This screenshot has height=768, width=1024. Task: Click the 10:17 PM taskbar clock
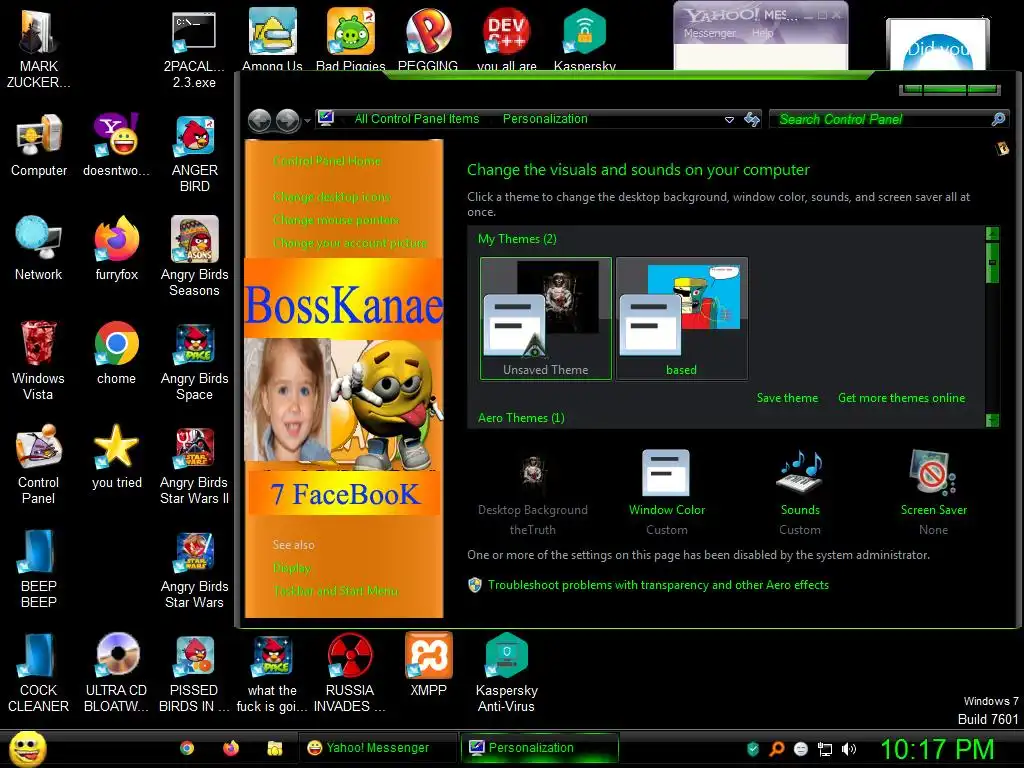(x=937, y=749)
